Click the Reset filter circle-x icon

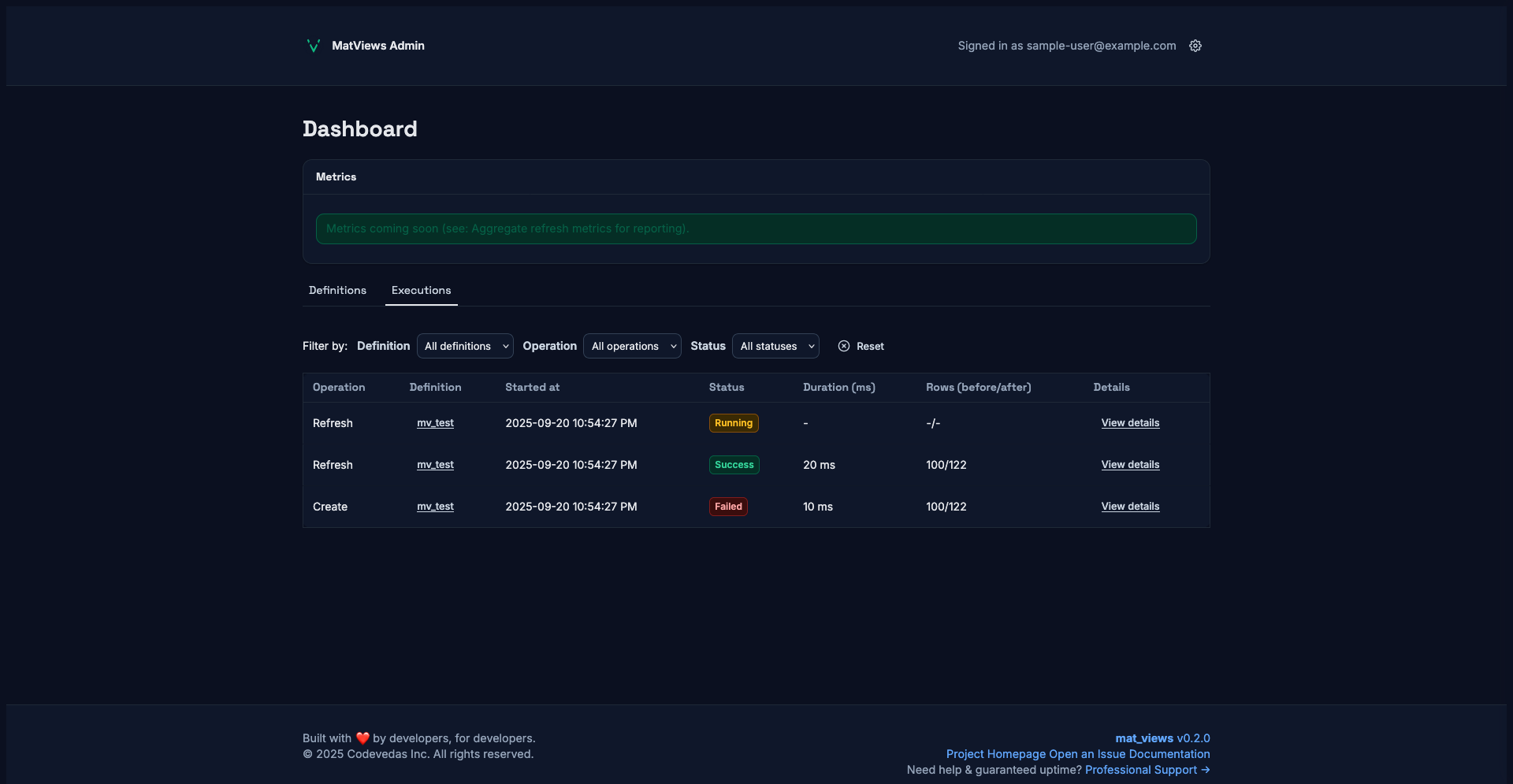[x=844, y=346]
